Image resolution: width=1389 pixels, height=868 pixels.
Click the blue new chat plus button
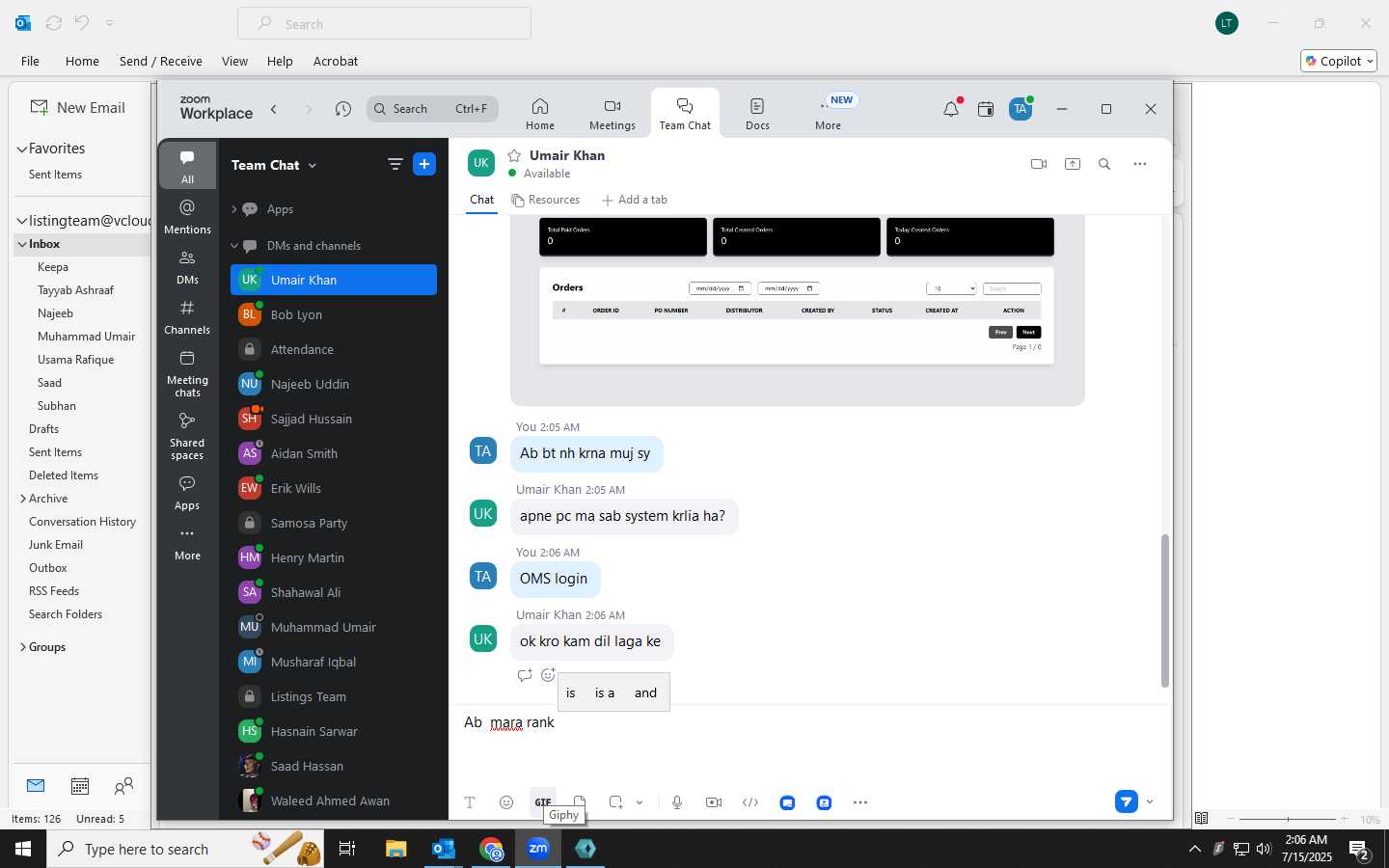pos(424,164)
